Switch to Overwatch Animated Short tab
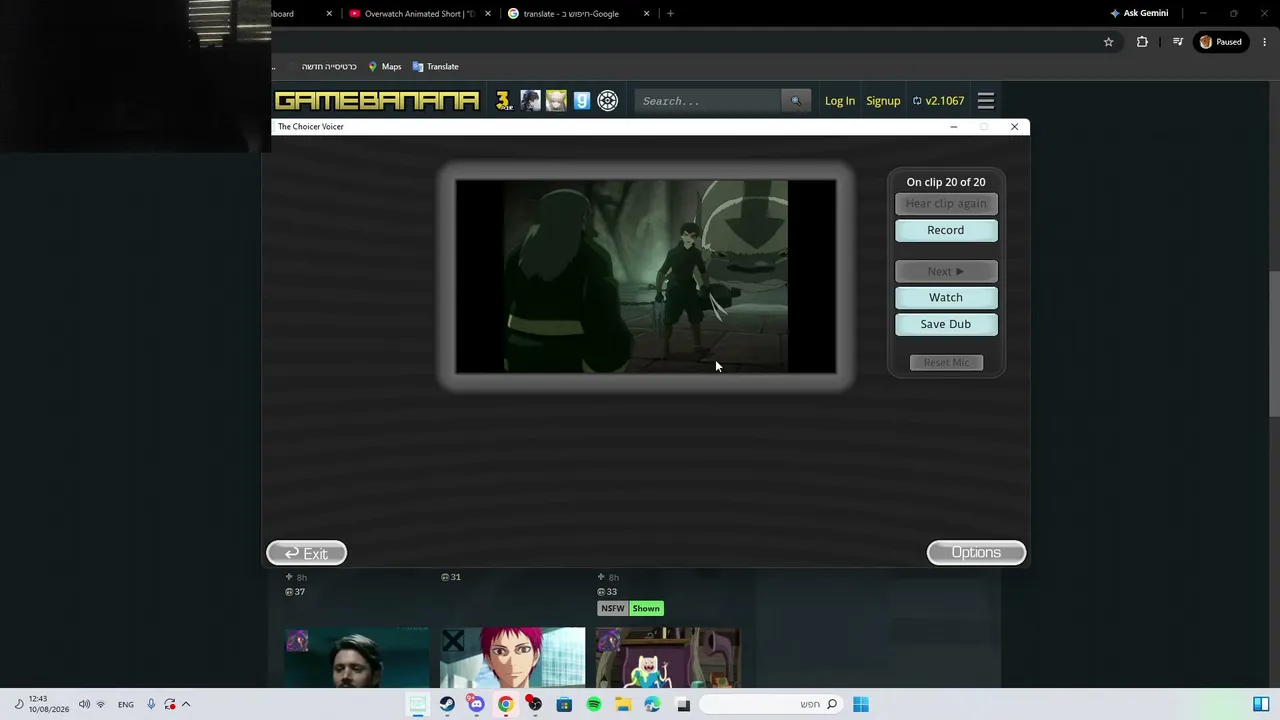Viewport: 1280px width, 720px height. point(420,14)
